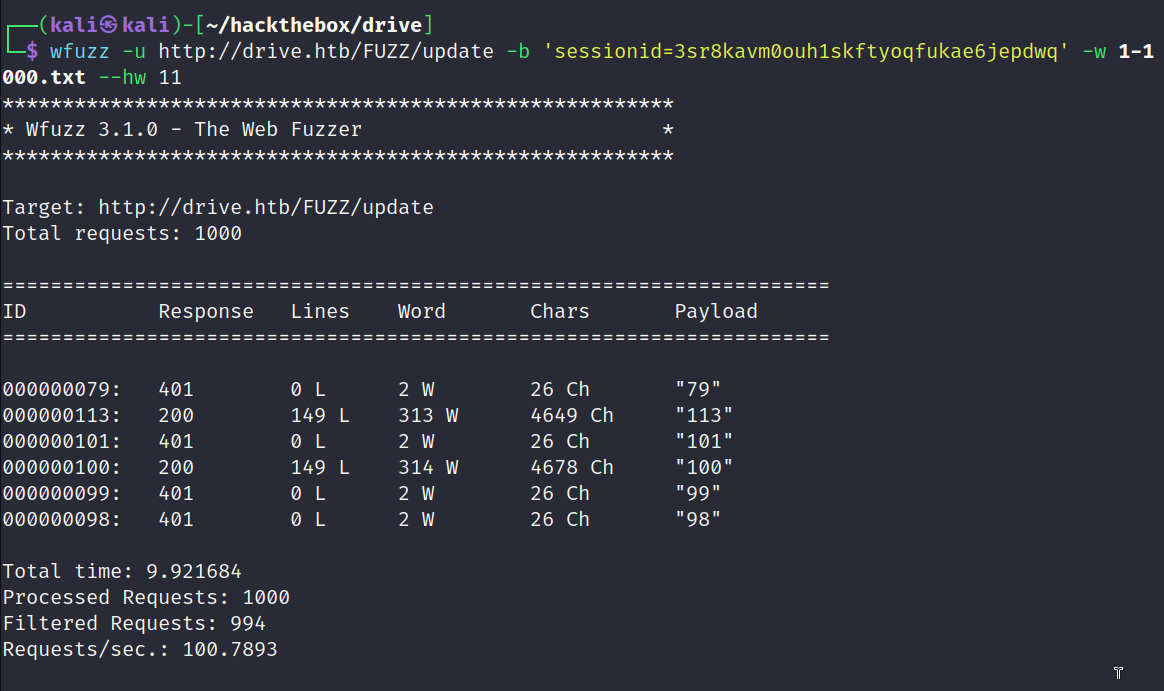Click the Requests/sec. value 100.7893
This screenshot has width=1164, height=691.
(230, 649)
